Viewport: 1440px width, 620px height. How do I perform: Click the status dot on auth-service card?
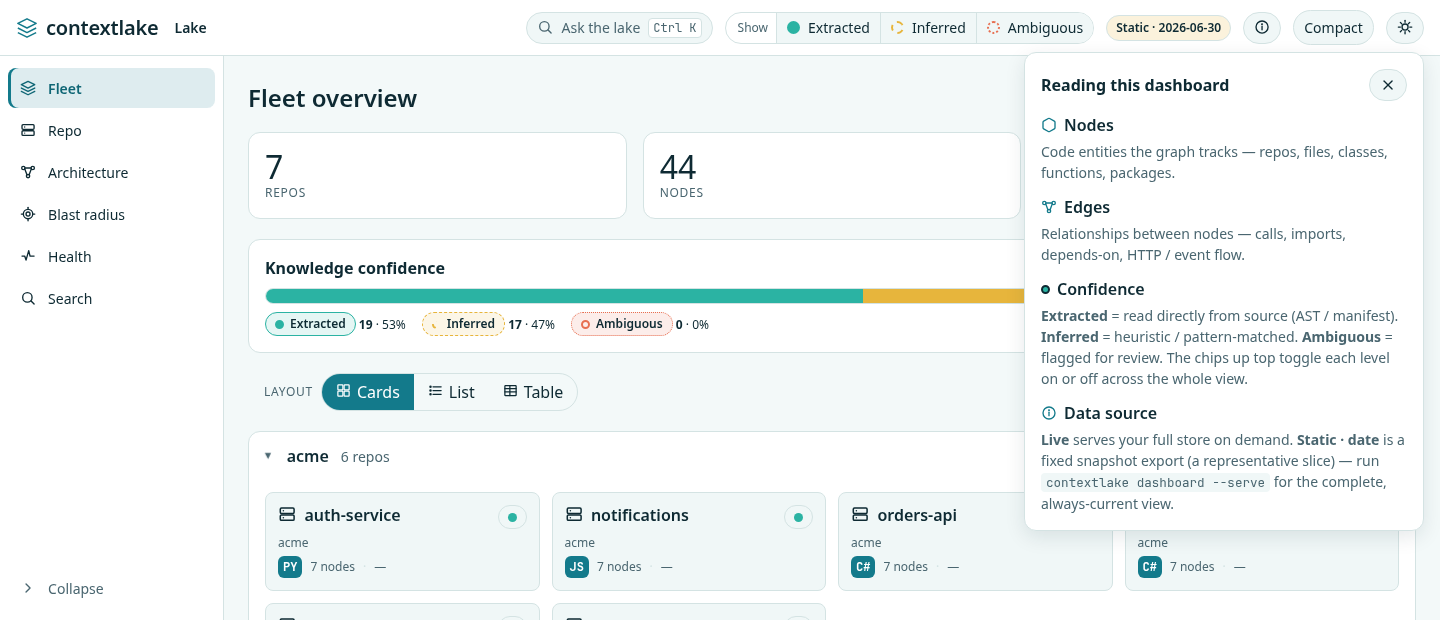(512, 517)
